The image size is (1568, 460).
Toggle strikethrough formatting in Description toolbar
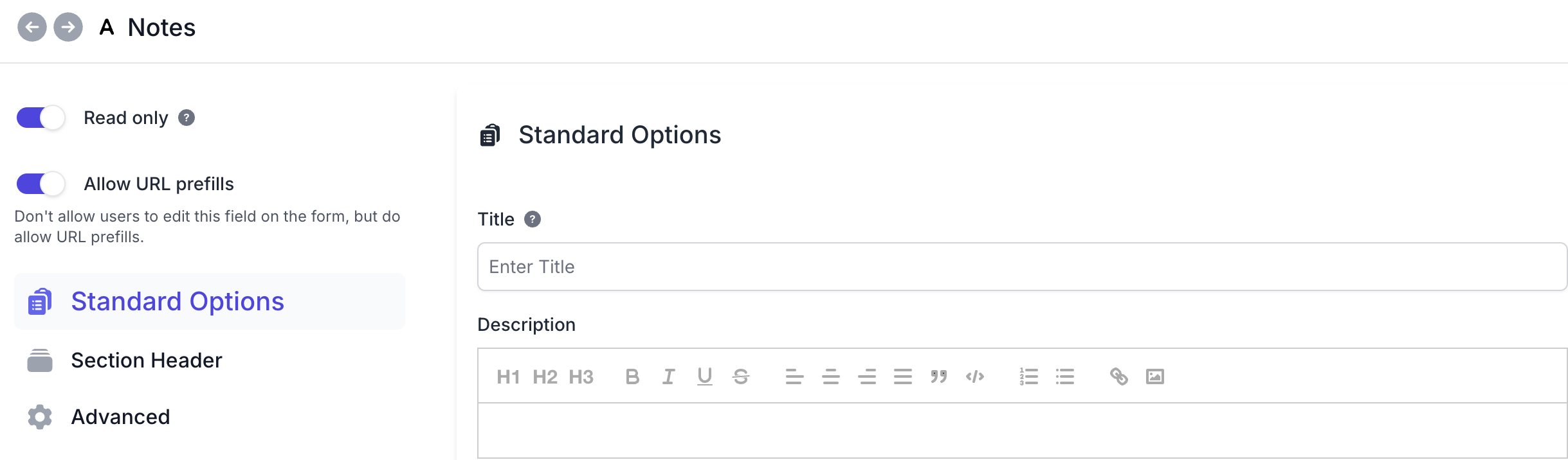pos(741,377)
